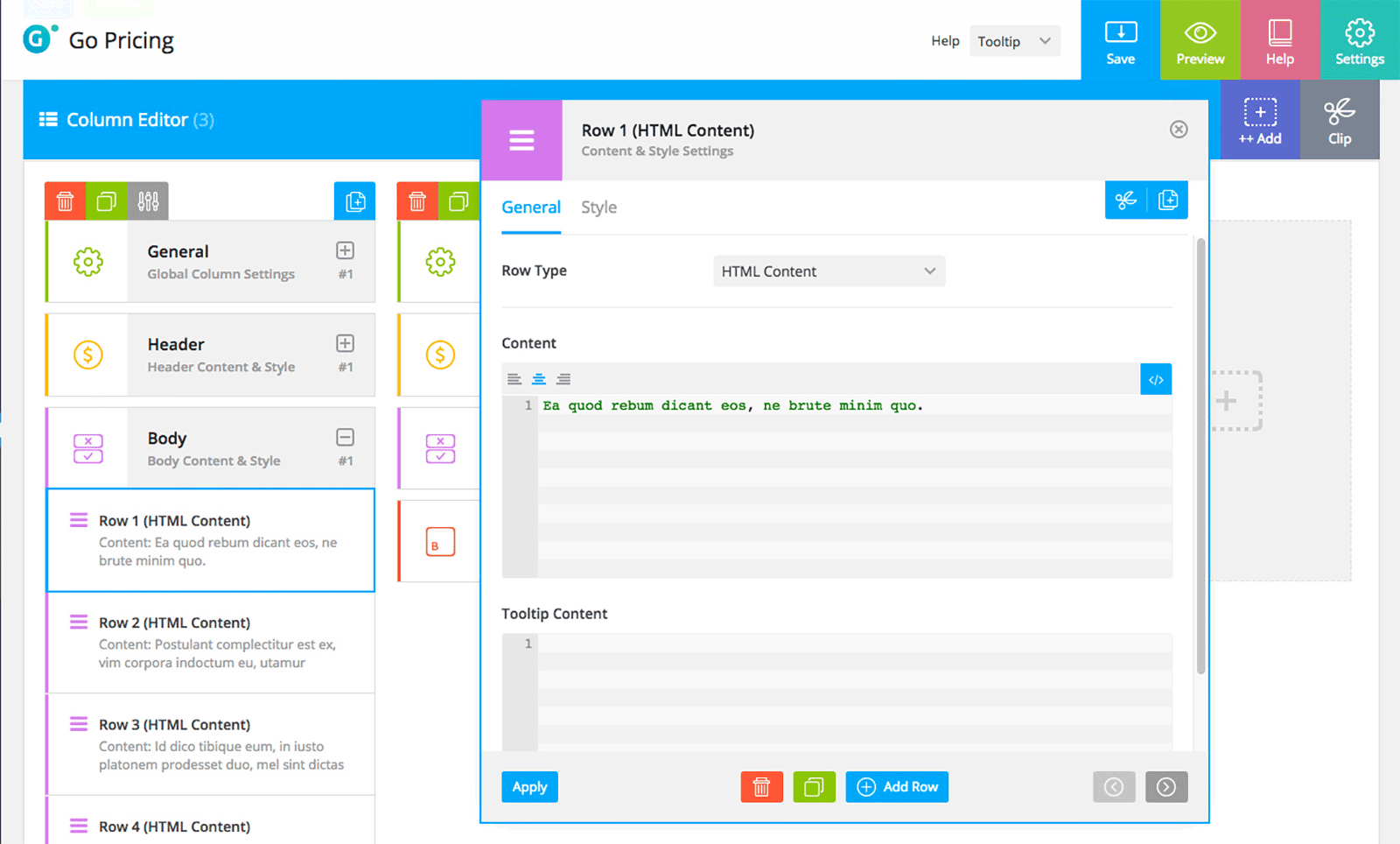Click the "Row 1 (HTML Content)" dialog title
Viewport: 1400px width, 844px height.
tap(668, 130)
